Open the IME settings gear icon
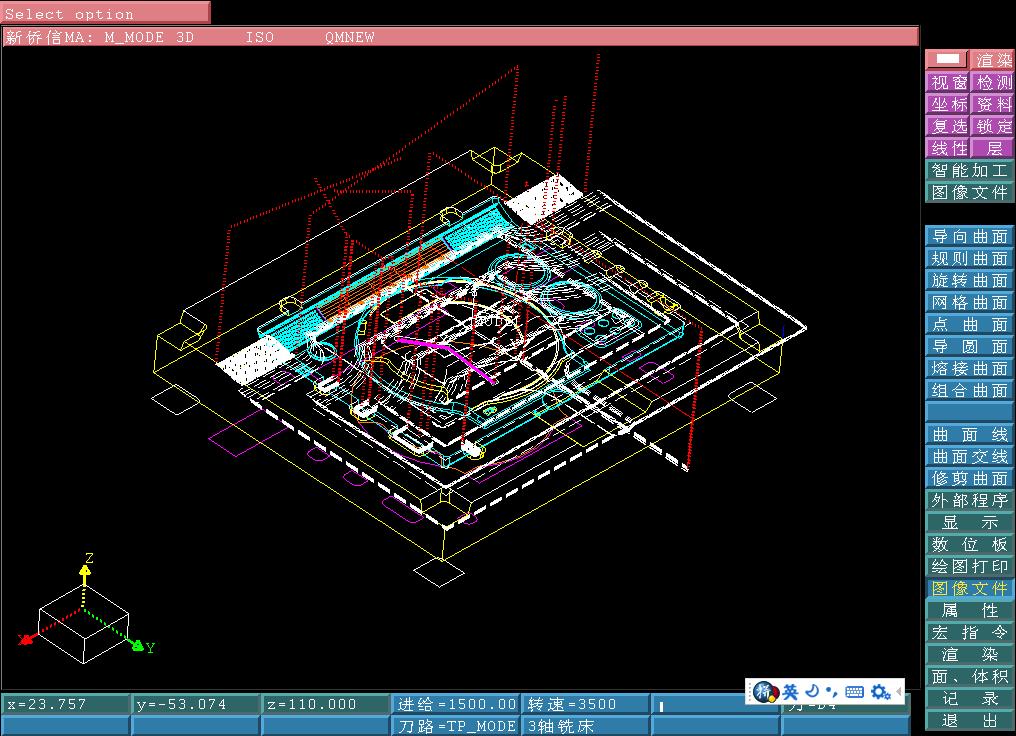The height and width of the screenshot is (736, 1016). tap(880, 692)
